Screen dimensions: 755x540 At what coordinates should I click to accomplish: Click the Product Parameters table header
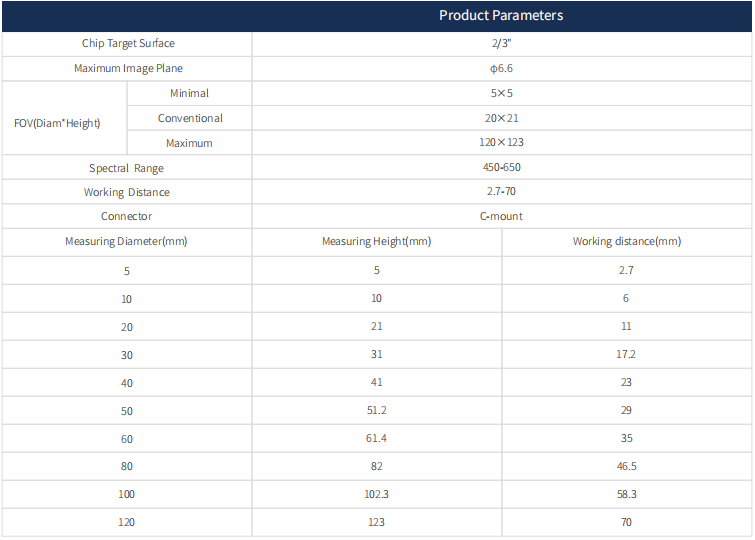501,15
